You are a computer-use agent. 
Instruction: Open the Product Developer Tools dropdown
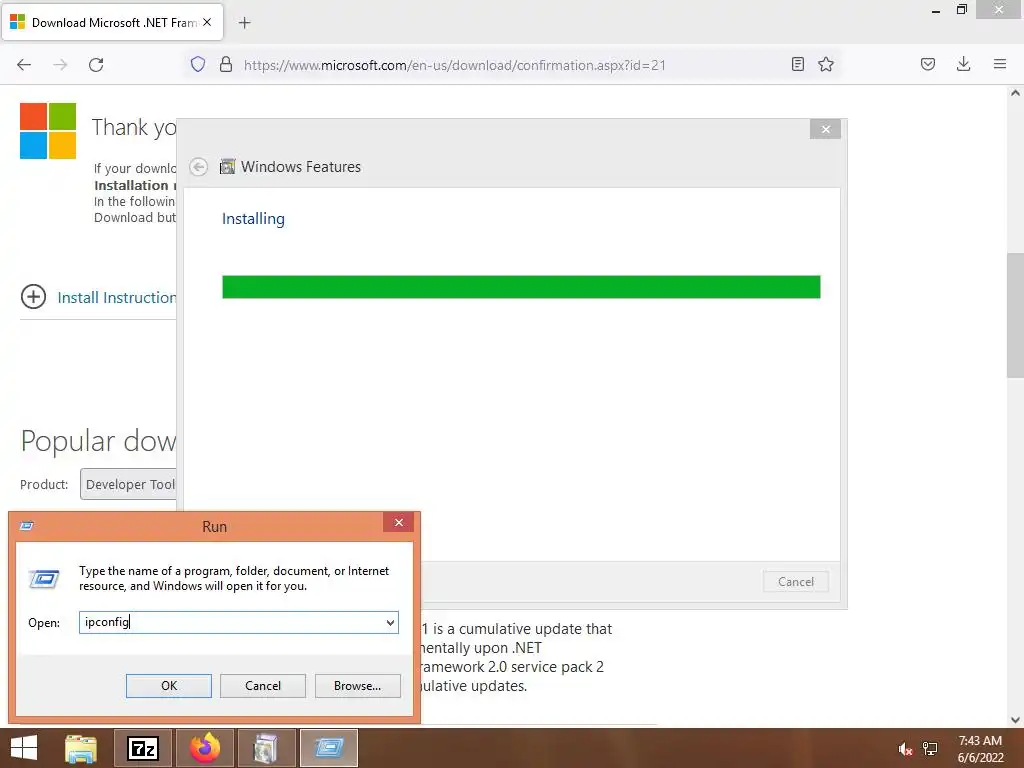click(129, 484)
